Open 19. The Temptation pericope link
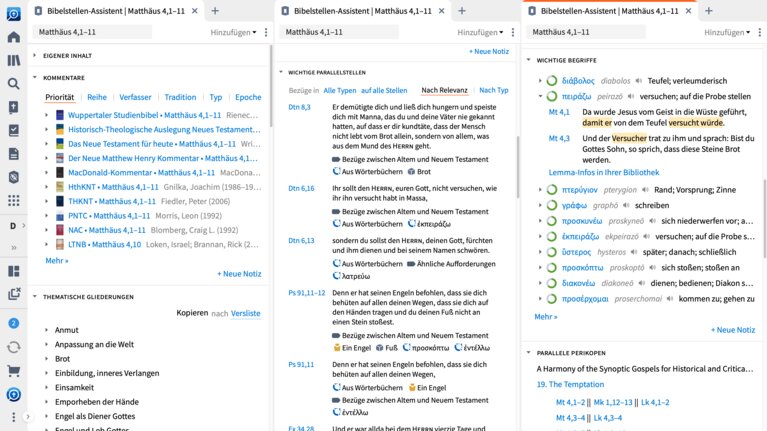Viewport: 767px width, 431px height. pyautogui.click(x=570, y=384)
